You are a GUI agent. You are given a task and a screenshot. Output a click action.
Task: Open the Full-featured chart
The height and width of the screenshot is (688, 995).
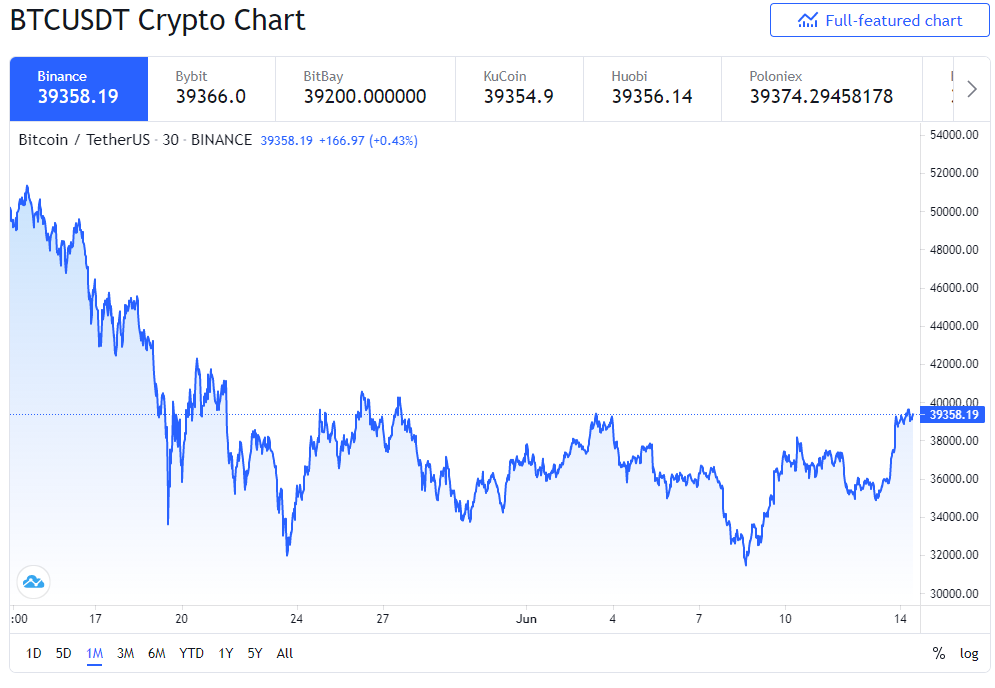tap(880, 20)
